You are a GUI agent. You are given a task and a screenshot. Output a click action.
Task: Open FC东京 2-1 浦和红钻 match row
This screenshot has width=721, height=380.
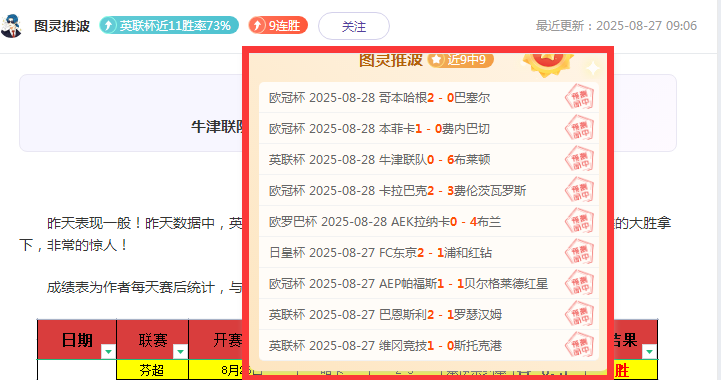pos(429,253)
